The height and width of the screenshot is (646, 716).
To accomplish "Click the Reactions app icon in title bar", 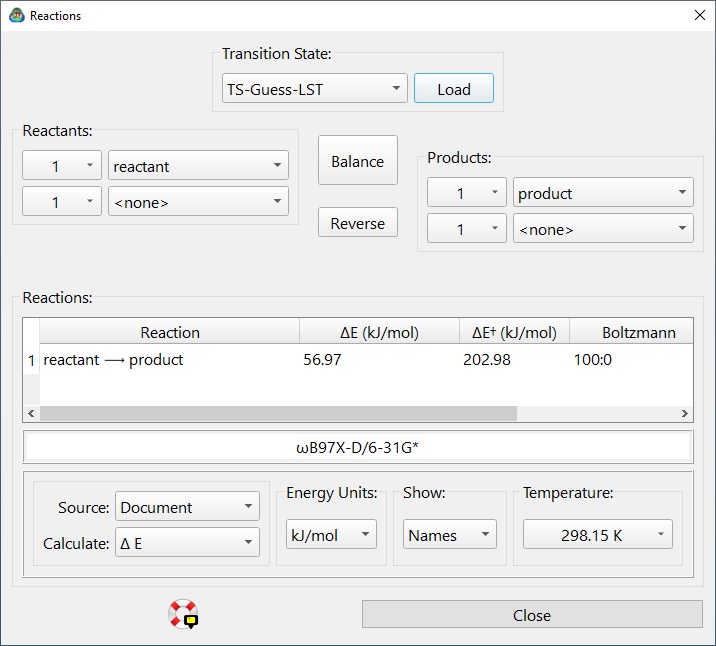I will tap(16, 16).
